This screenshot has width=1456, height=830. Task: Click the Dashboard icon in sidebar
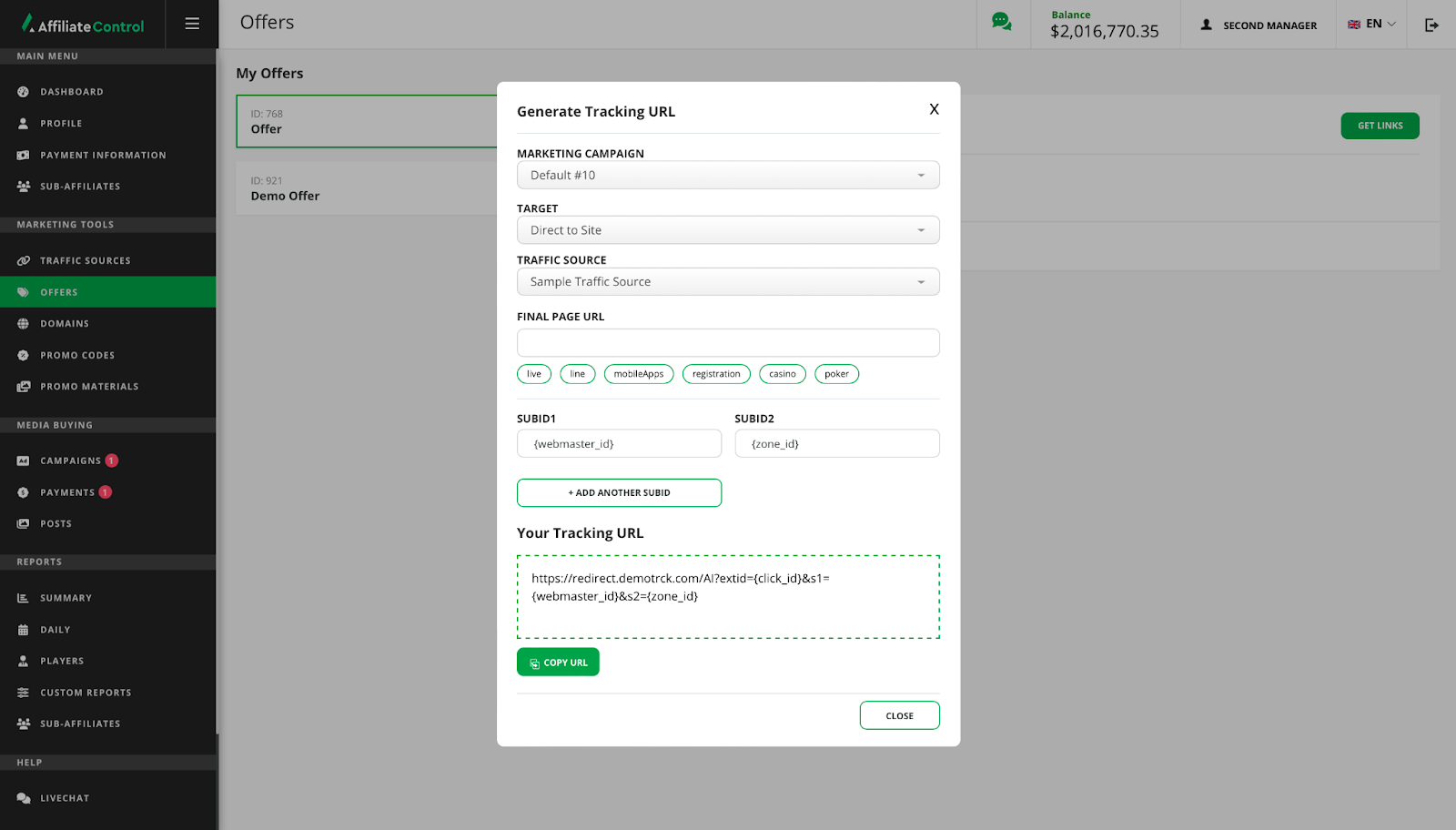click(x=24, y=92)
